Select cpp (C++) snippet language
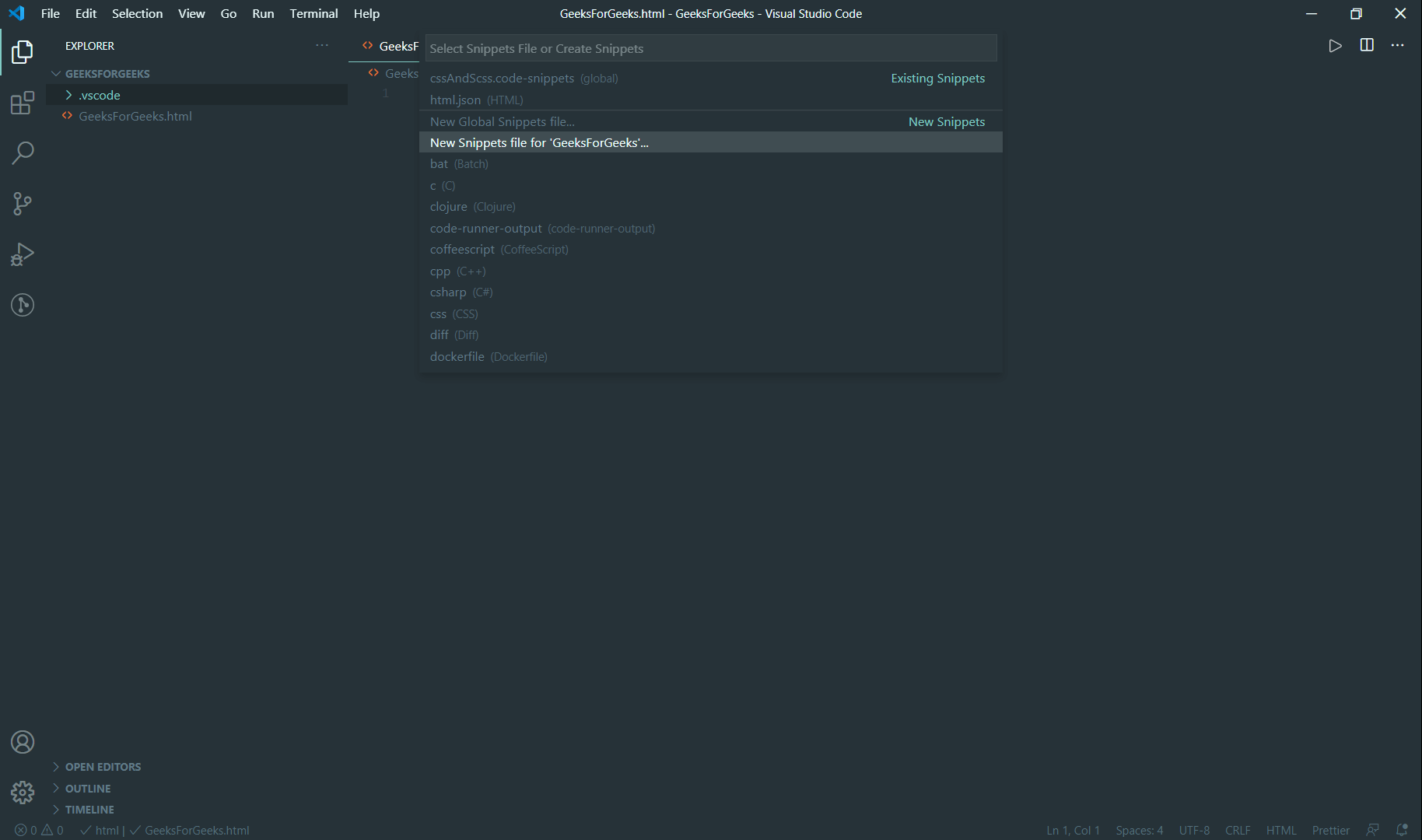Screen dimensions: 1422x840 point(711,271)
